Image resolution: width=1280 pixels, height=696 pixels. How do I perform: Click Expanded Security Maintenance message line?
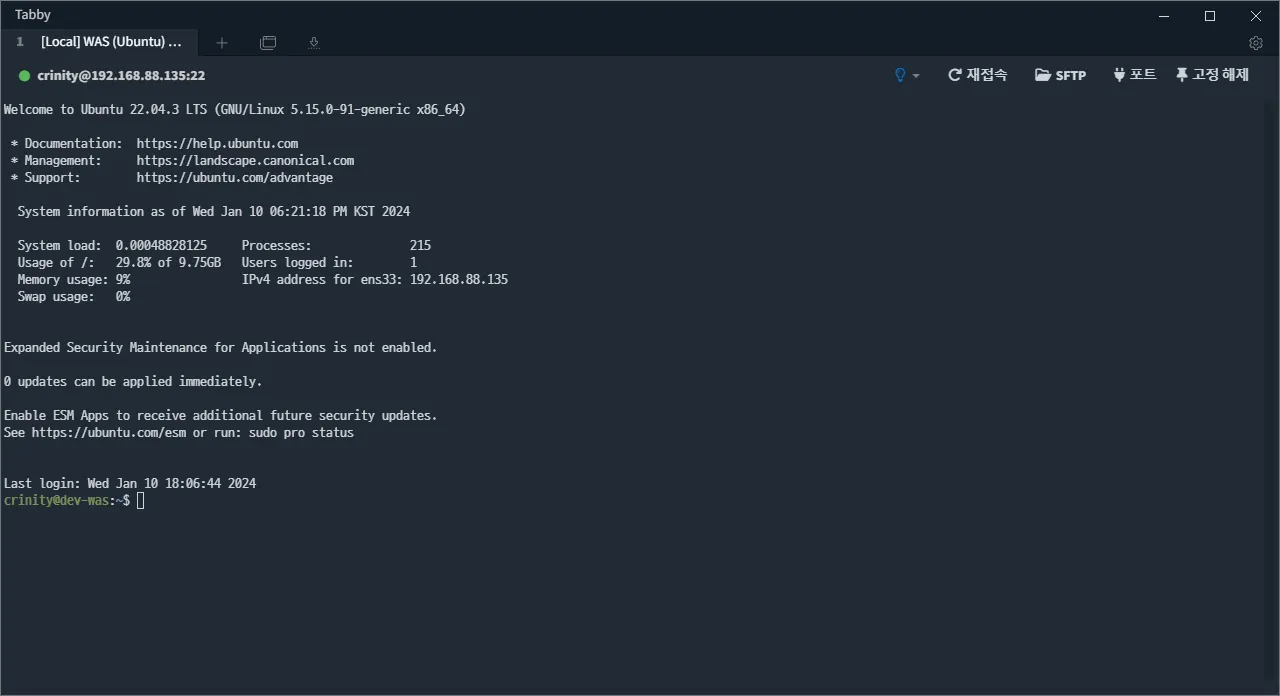[x=221, y=348]
